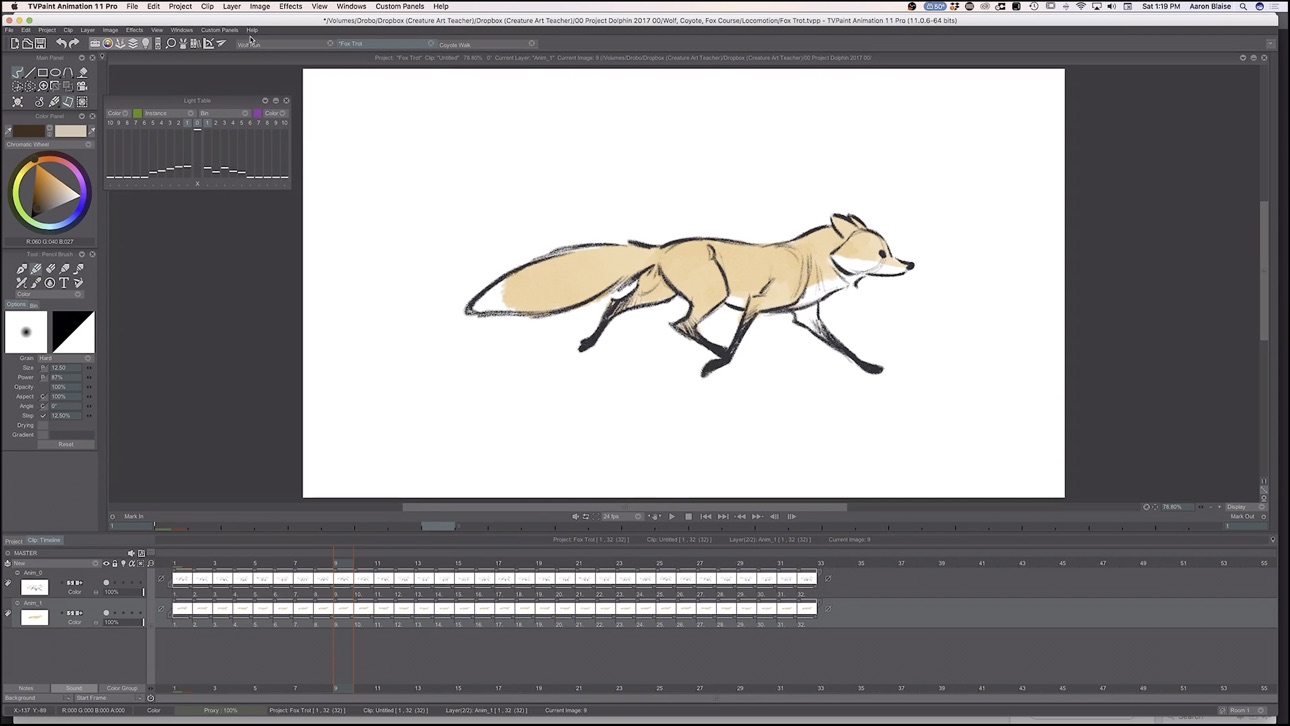Open the tool Color mode dropdown
Viewport: 1290px width, 726px height.
click(50, 294)
